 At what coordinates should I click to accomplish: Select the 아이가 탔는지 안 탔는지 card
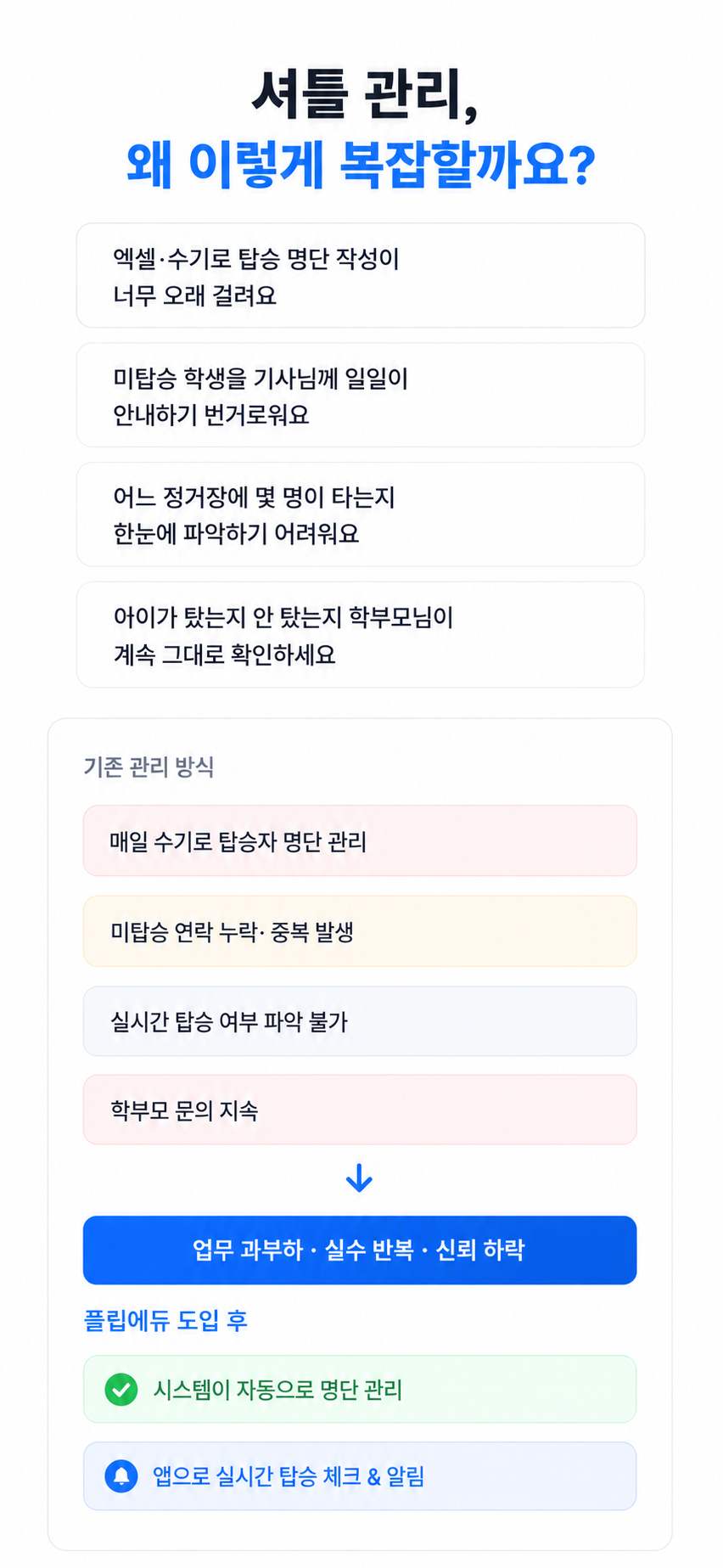(361, 634)
